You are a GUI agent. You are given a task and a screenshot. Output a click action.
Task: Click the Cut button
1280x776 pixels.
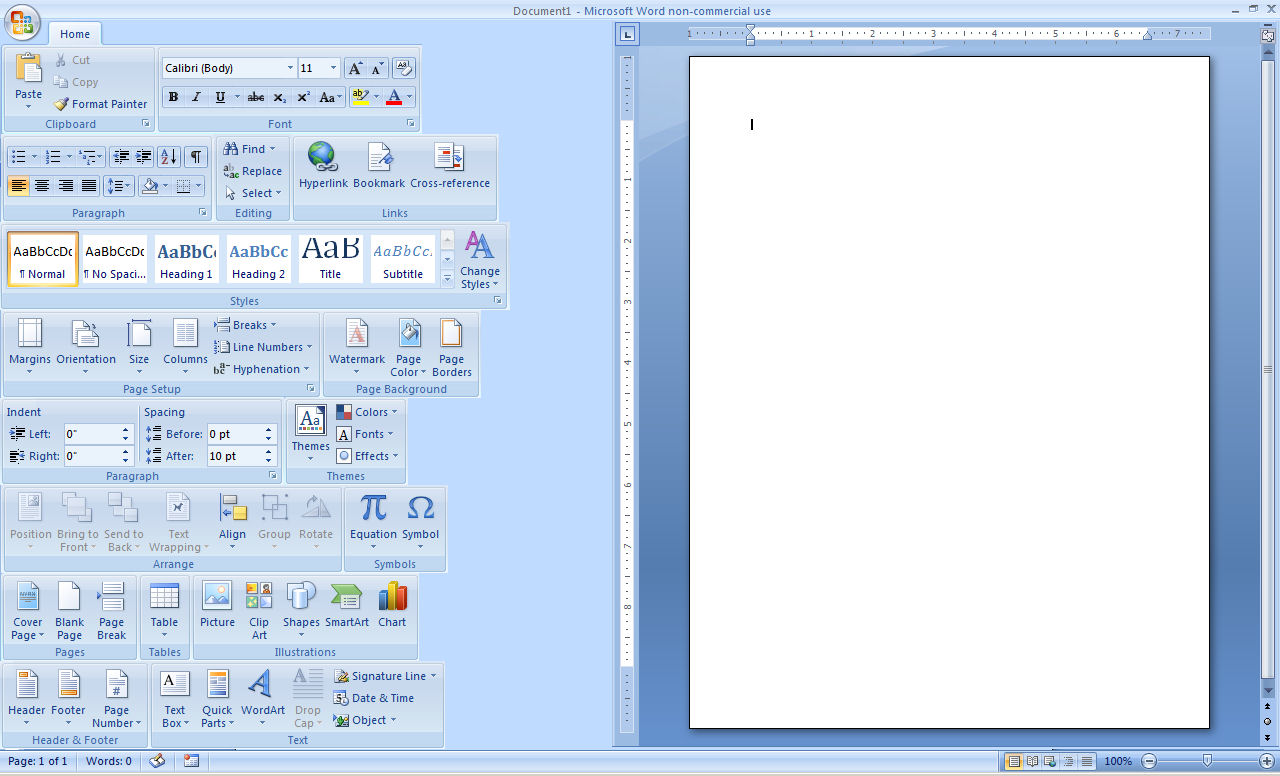[72, 60]
